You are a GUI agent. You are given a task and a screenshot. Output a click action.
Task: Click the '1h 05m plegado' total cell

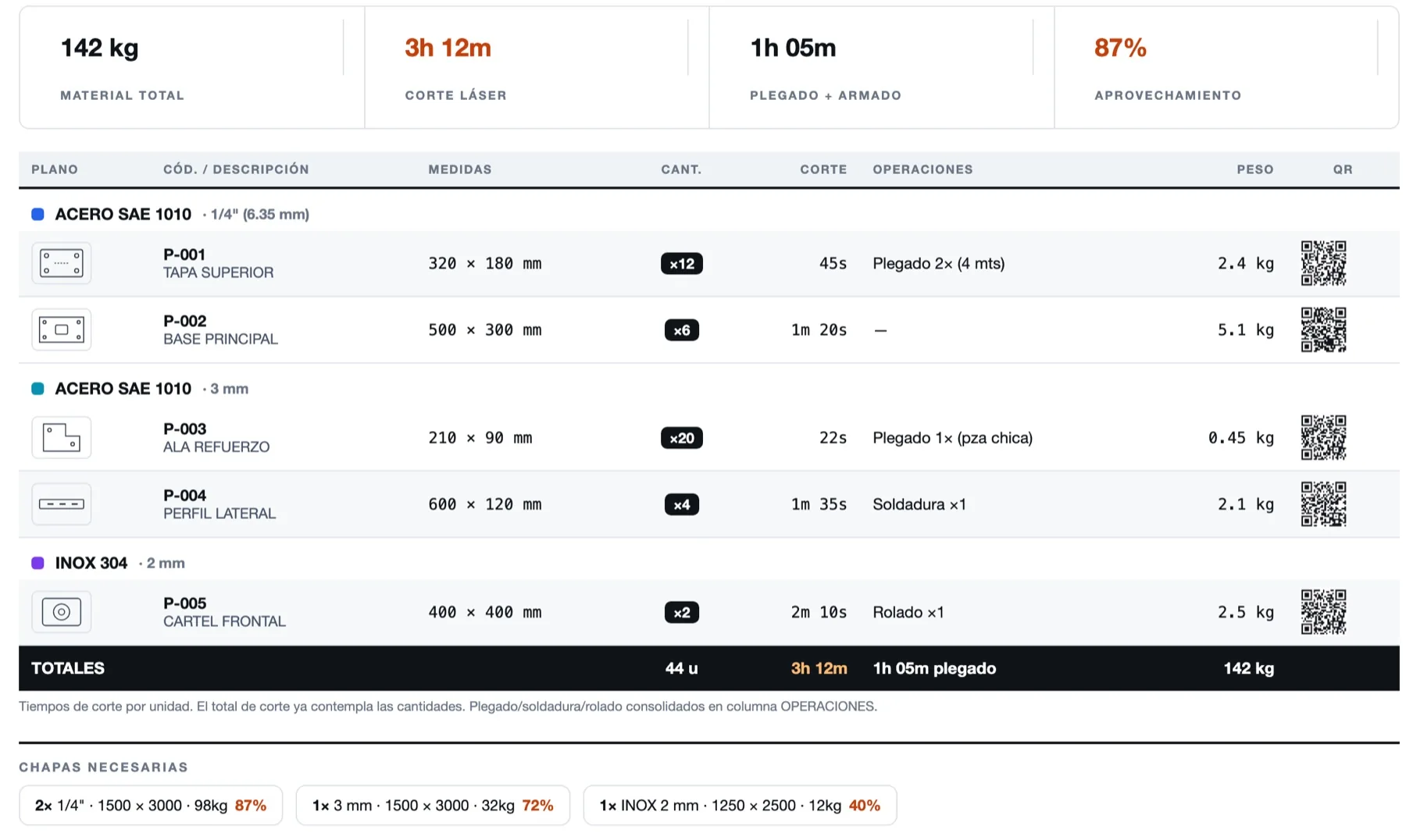(x=934, y=668)
